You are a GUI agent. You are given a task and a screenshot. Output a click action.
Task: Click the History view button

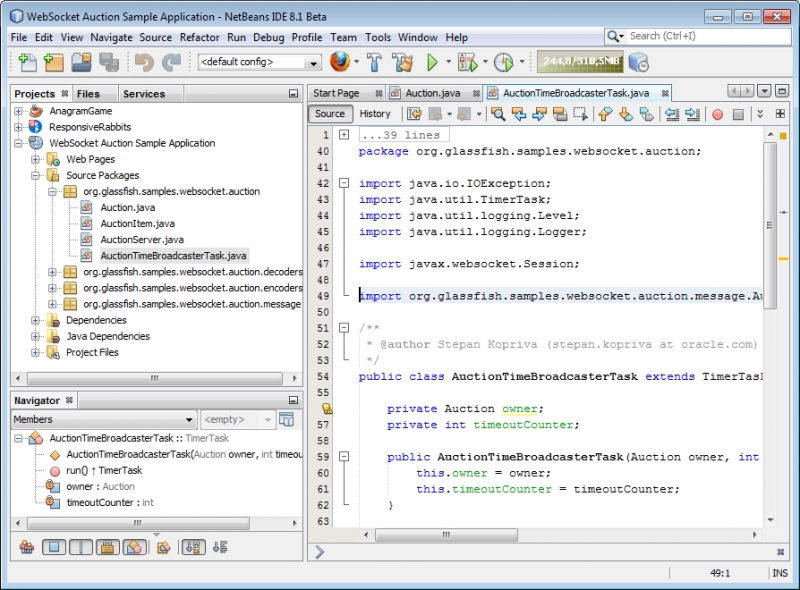[375, 114]
